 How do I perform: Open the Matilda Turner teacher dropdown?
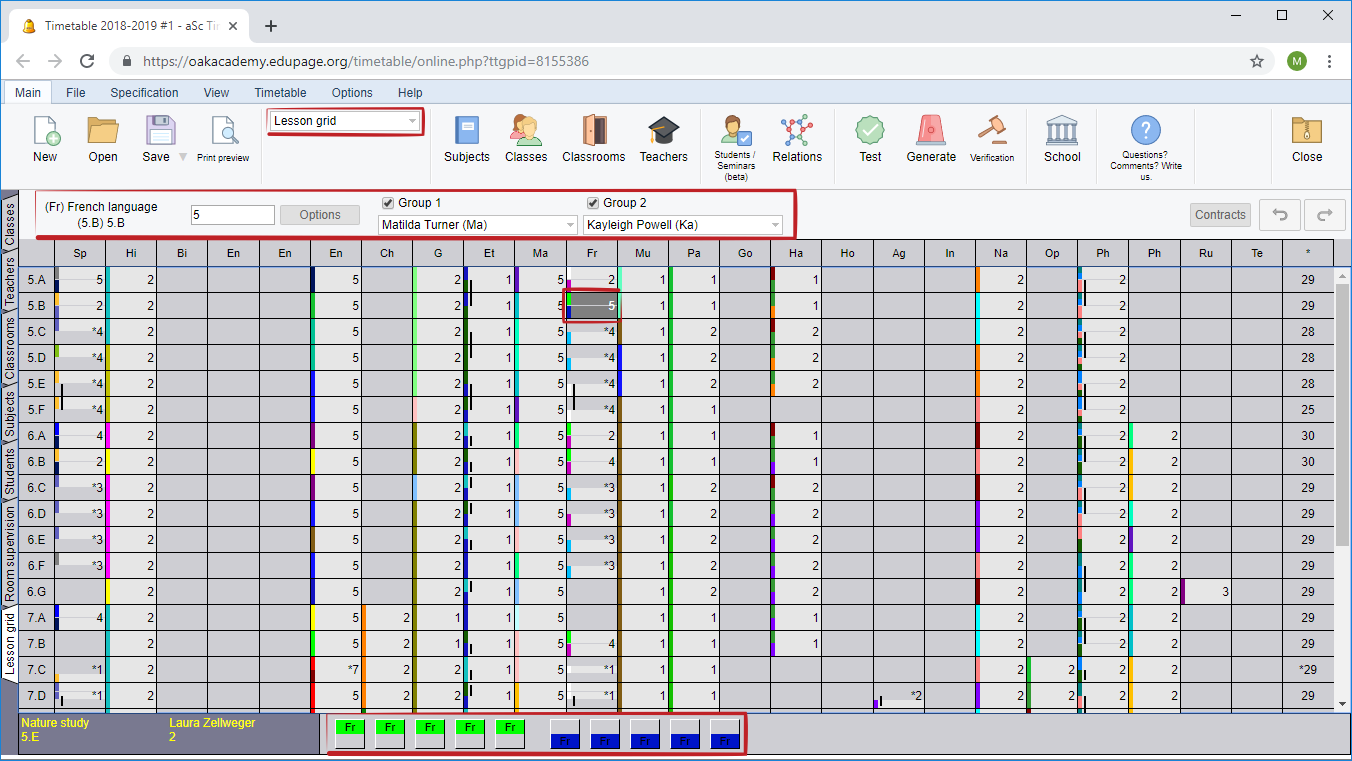point(478,225)
